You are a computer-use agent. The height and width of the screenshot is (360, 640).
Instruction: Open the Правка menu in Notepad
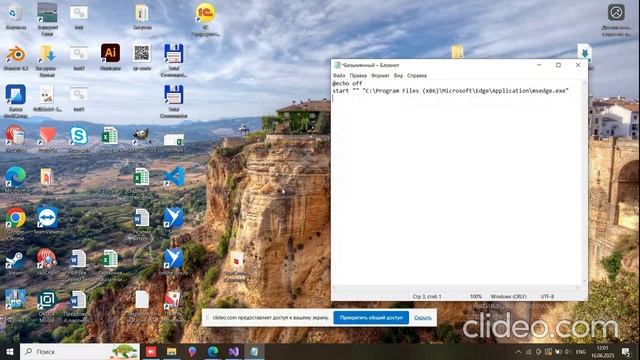[358, 76]
